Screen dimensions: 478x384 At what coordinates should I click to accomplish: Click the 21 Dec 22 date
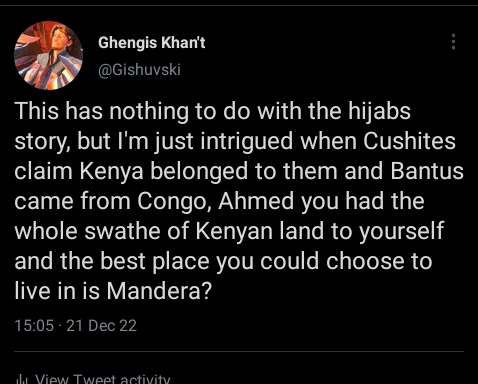[x=101, y=326]
